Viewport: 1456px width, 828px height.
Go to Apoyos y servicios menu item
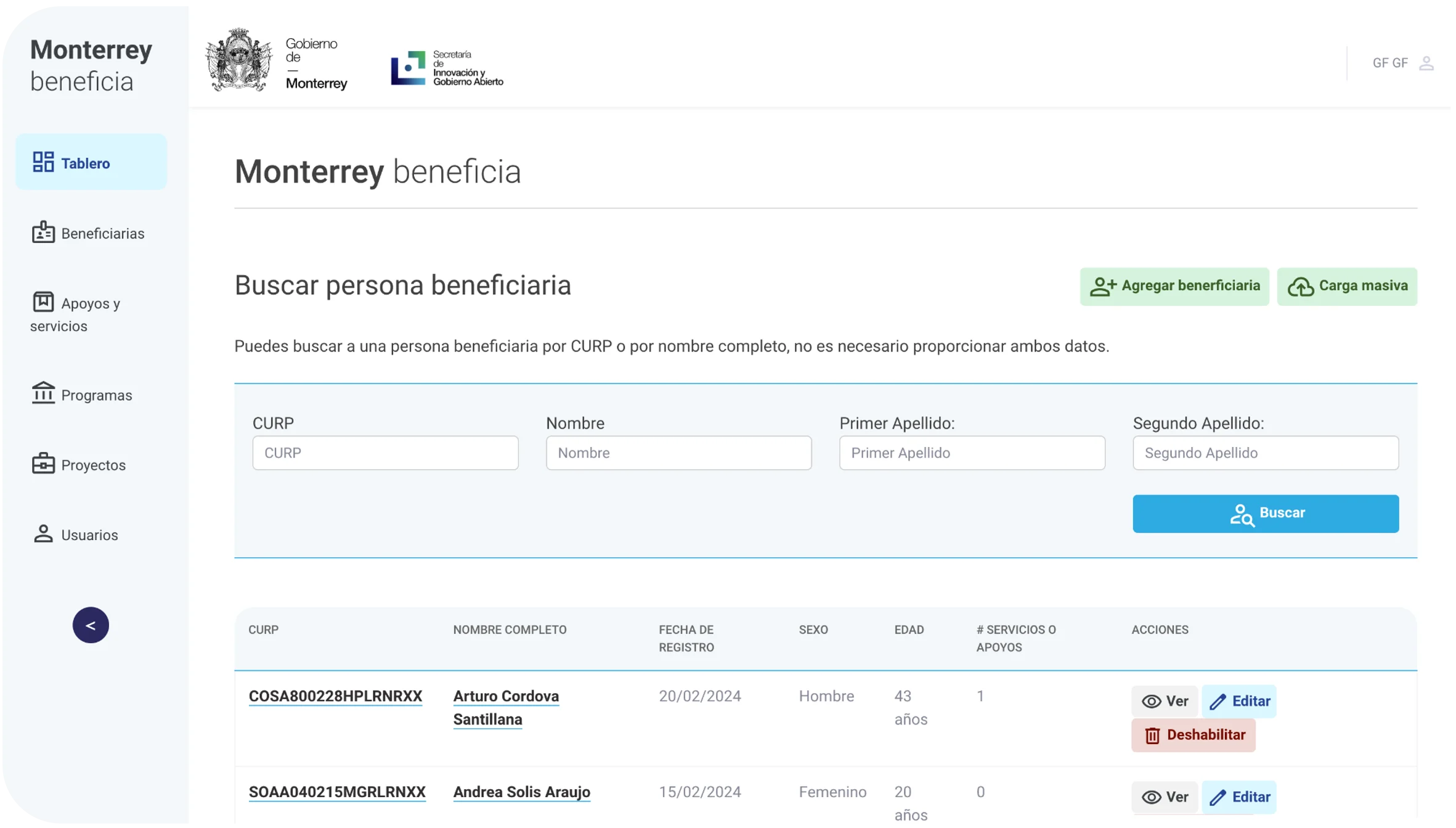75,314
